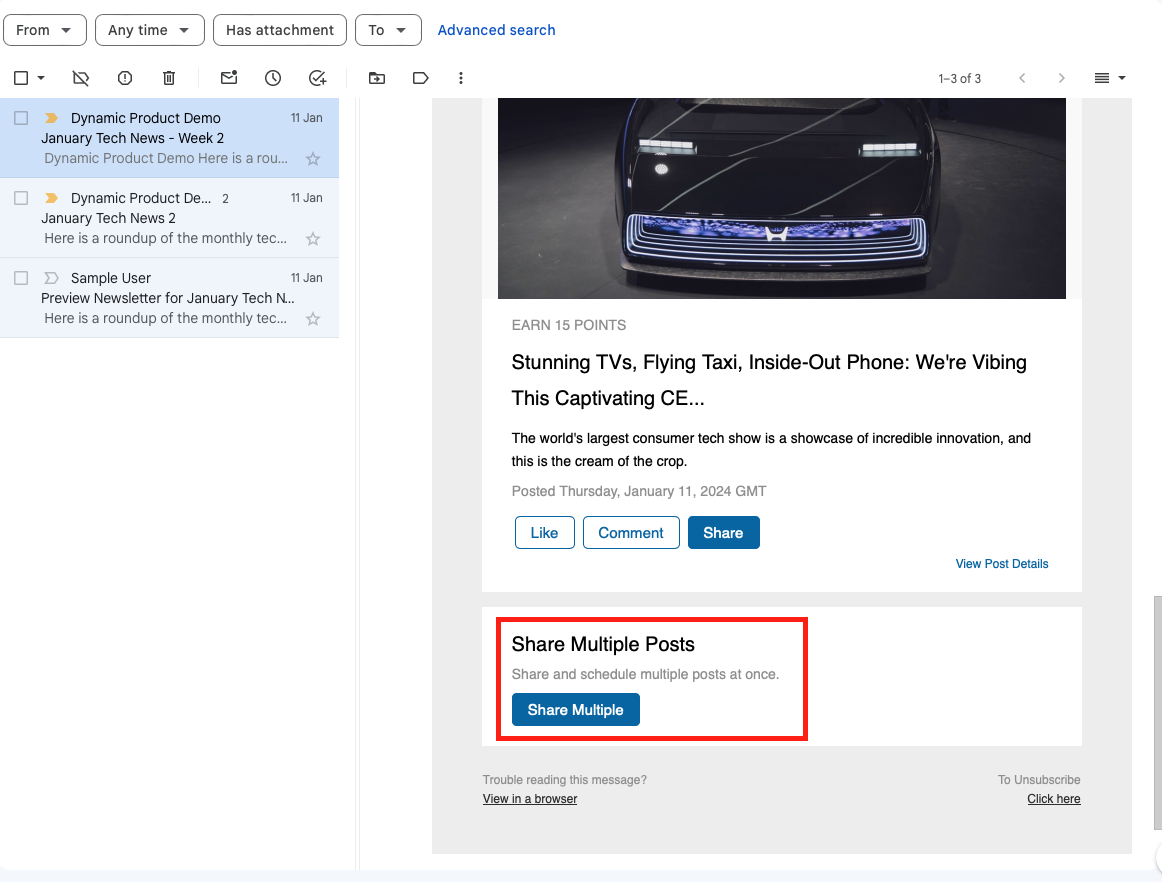1162x882 pixels.
Task: Click the 1–3 of 3 message count
Action: (960, 79)
